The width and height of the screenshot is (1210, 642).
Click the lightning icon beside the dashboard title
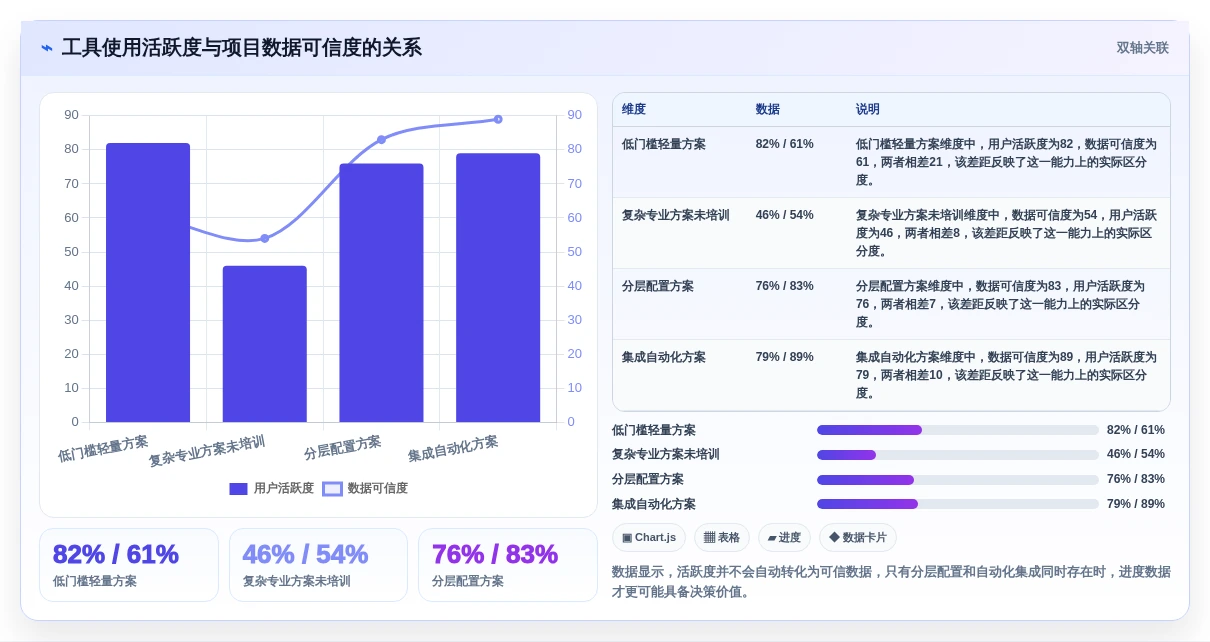pyautogui.click(x=47, y=48)
